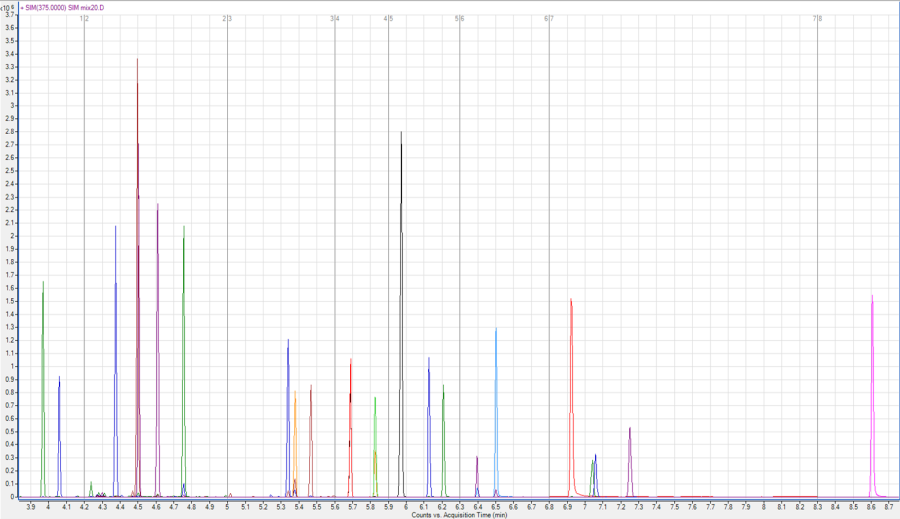Select the blue peak near 4.06 min
The height and width of the screenshot is (519, 900).
(59, 436)
